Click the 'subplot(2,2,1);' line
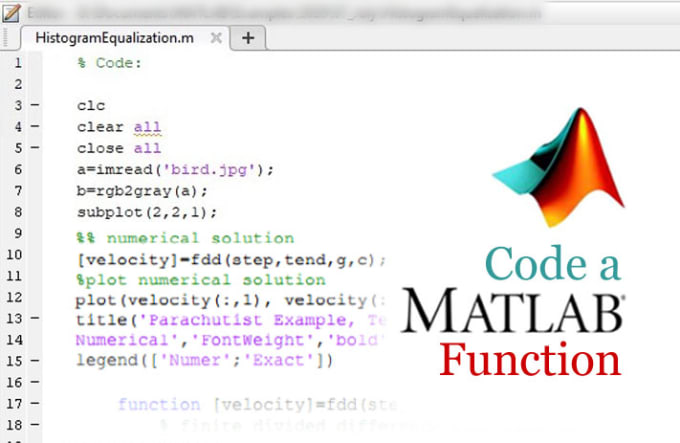This screenshot has width=680, height=443. pos(147,212)
